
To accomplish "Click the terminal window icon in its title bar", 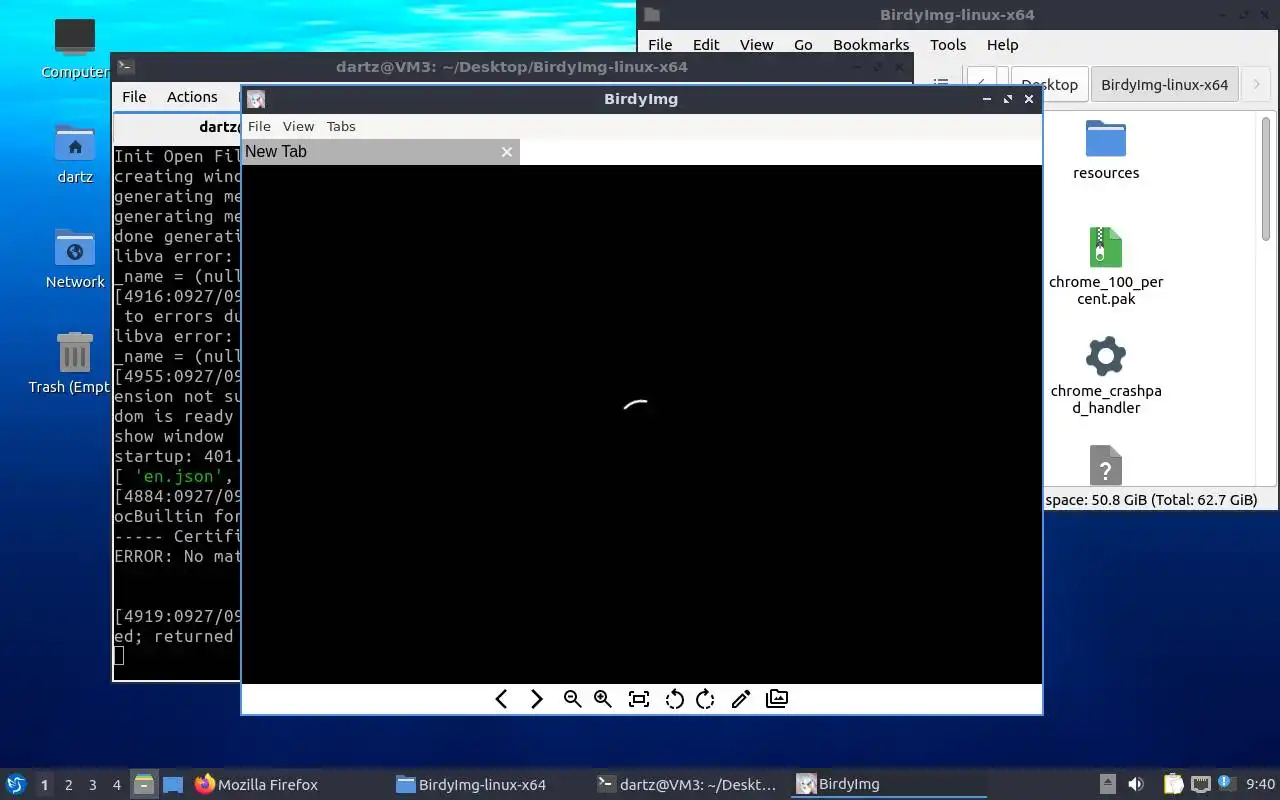I will tap(126, 67).
